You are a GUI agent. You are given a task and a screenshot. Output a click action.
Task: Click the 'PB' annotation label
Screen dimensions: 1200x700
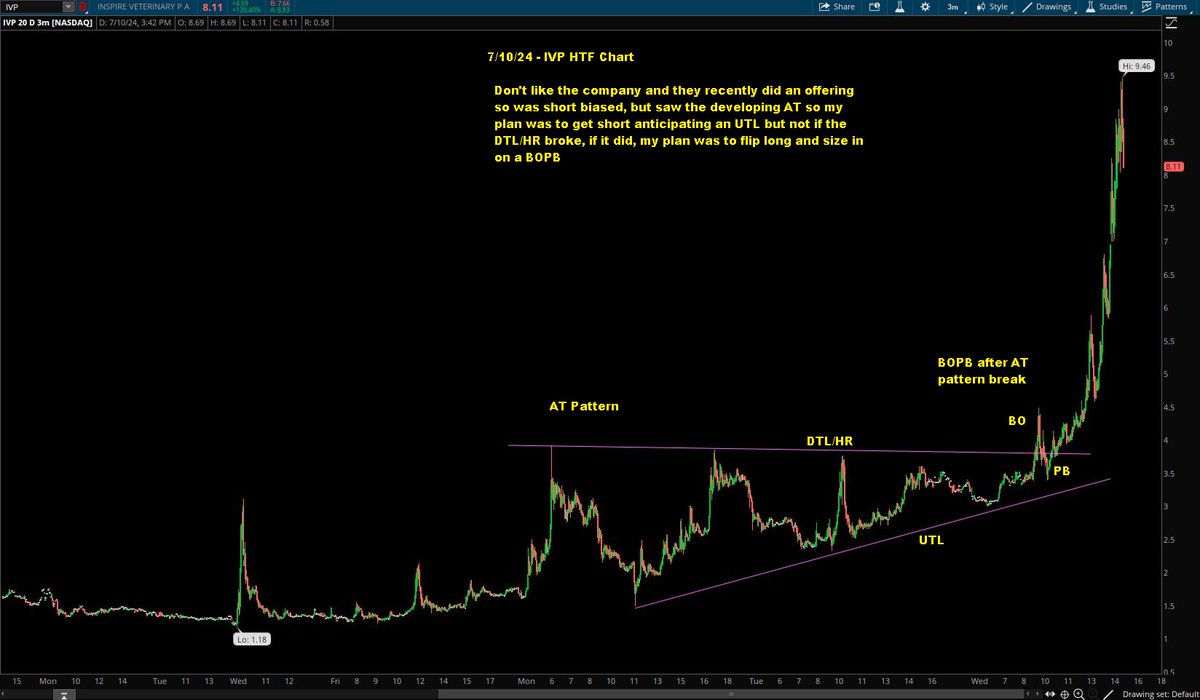click(x=1063, y=471)
